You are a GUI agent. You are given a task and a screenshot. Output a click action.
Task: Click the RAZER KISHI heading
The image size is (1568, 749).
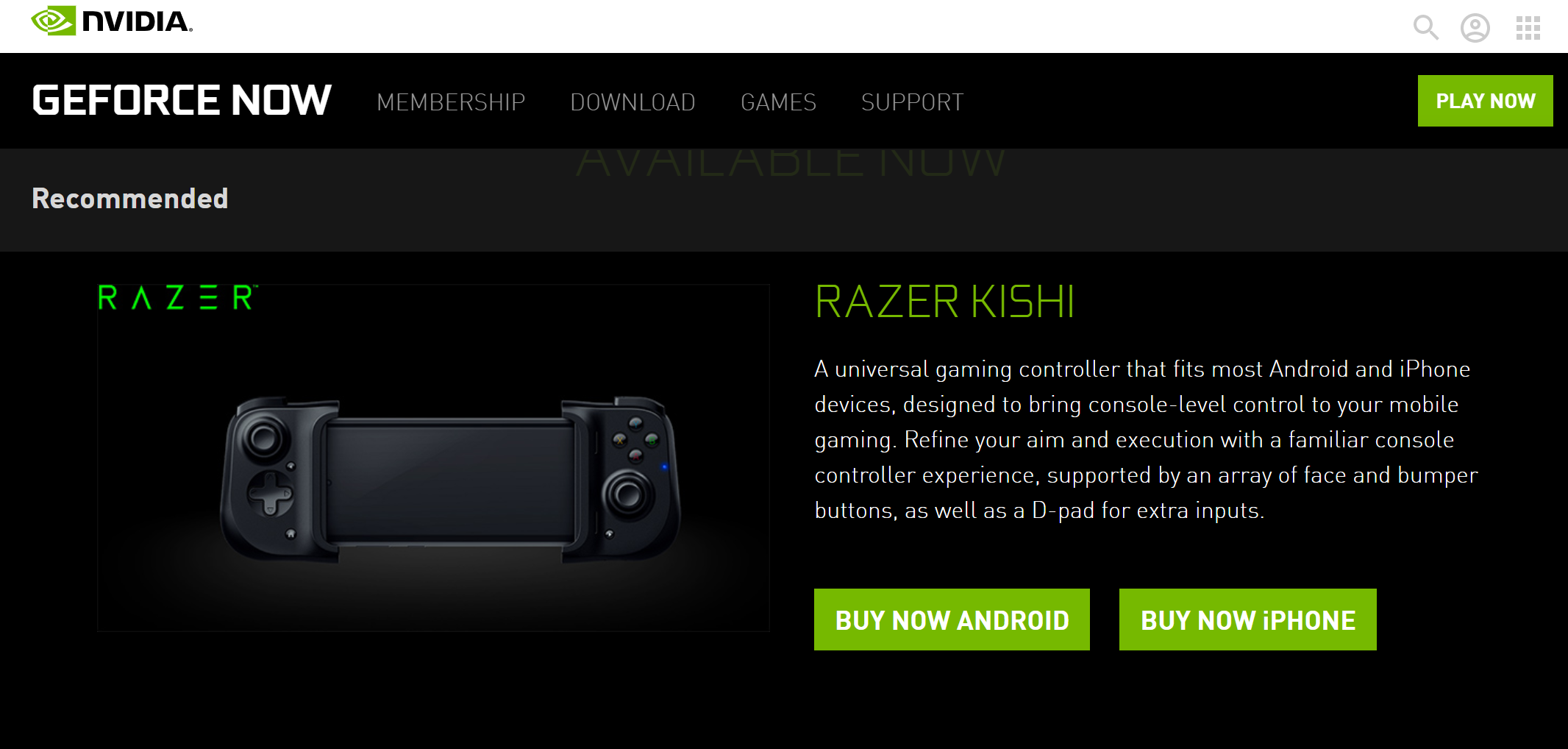point(944,302)
